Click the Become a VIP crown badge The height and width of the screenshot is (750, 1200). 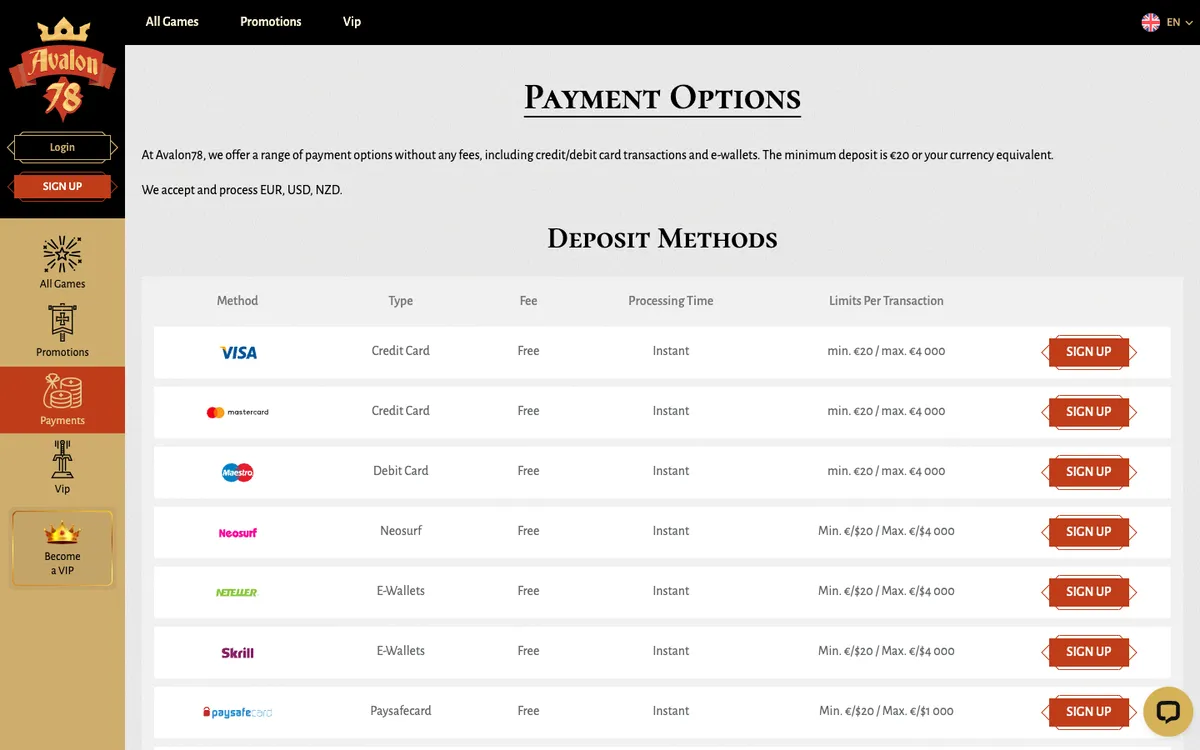(x=62, y=547)
